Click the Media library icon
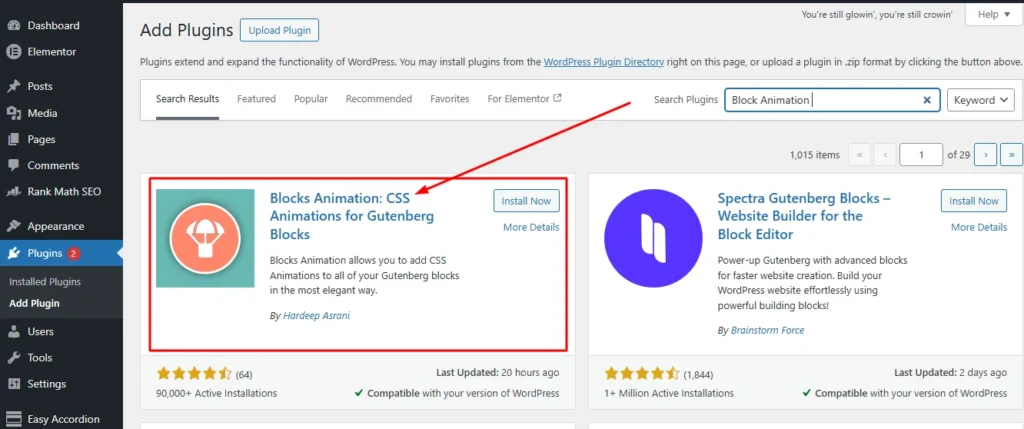The width and height of the screenshot is (1024, 429). (13, 113)
